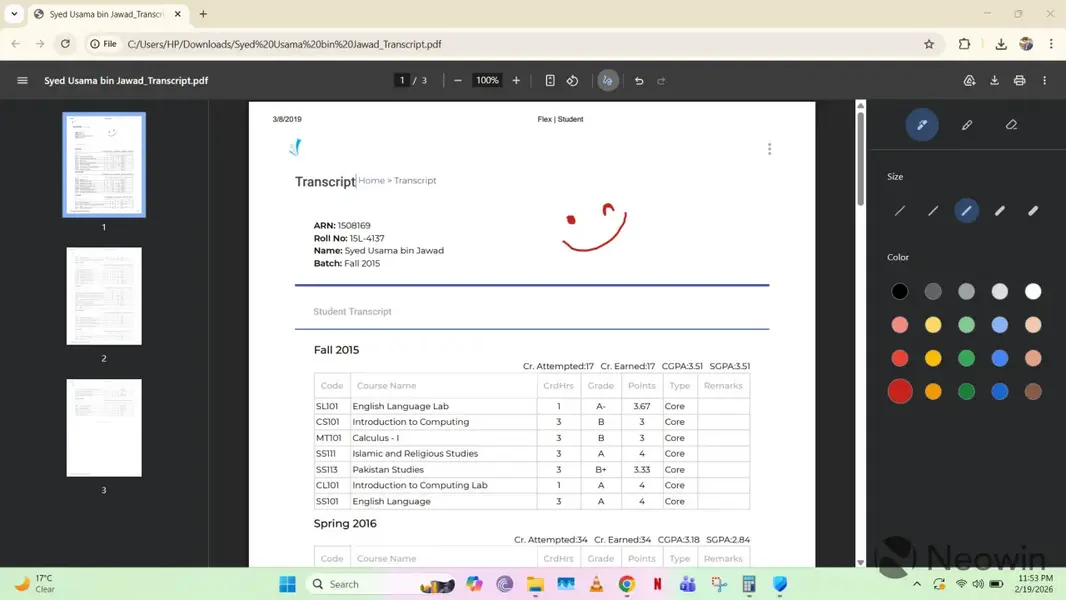Viewport: 1066px width, 600px height.
Task: Open the PDF viewer more actions menu
Action: point(1045,81)
